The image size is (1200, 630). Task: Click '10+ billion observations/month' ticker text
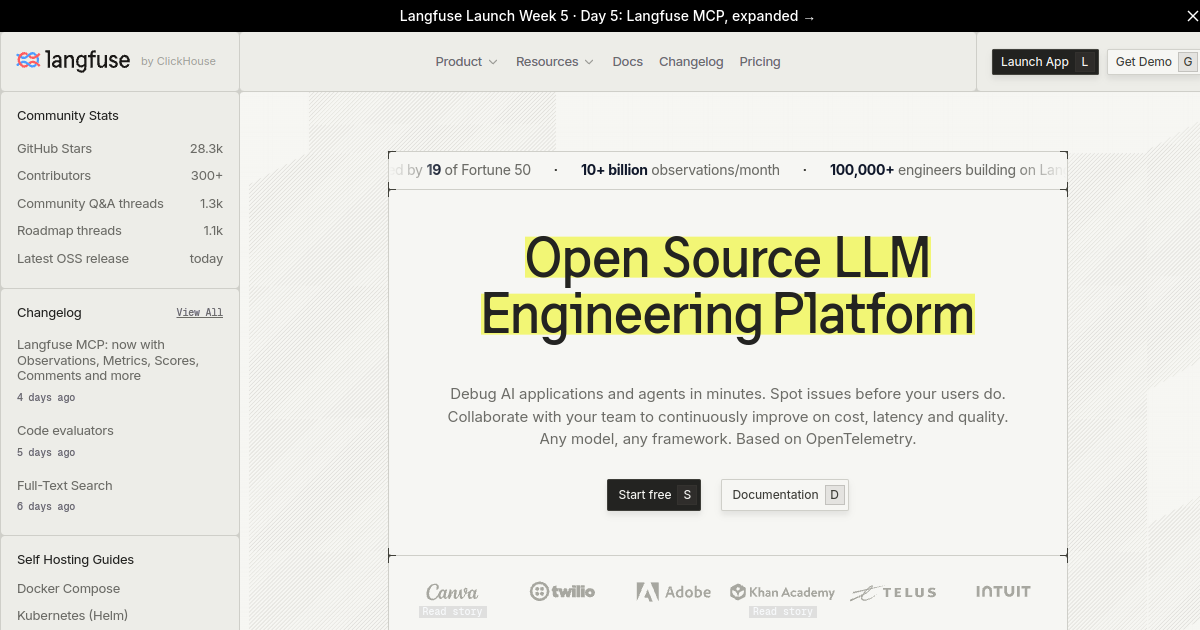680,170
